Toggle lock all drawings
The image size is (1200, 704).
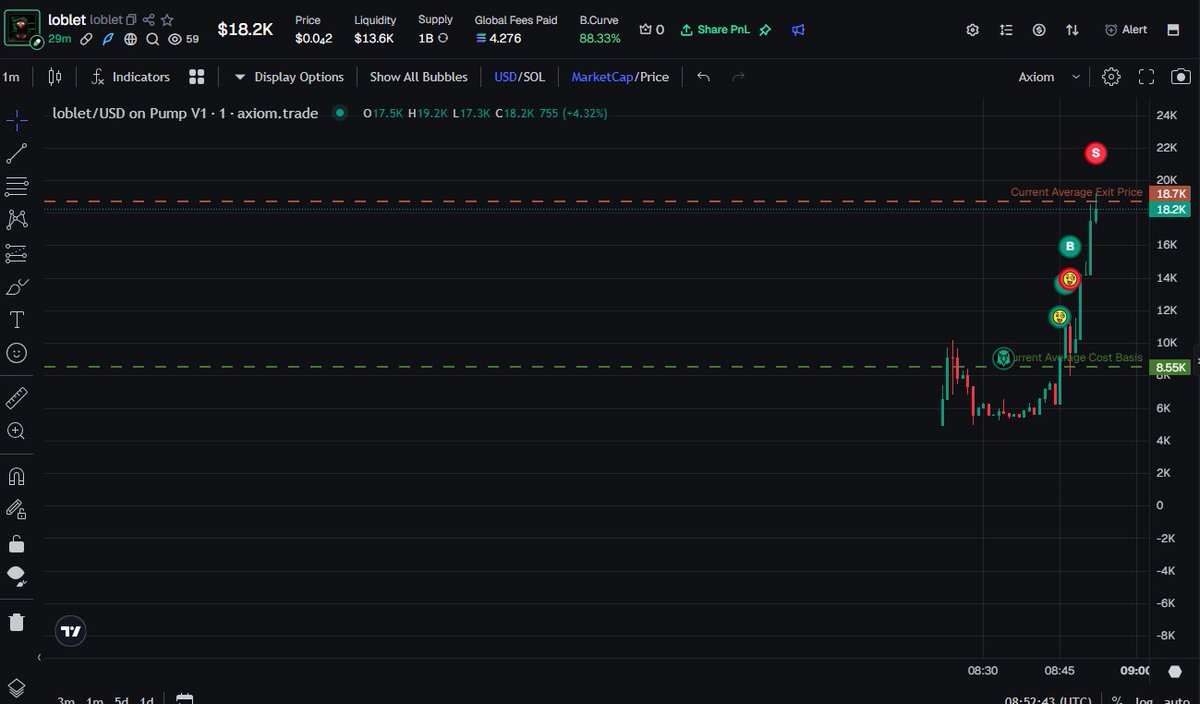[x=16, y=543]
